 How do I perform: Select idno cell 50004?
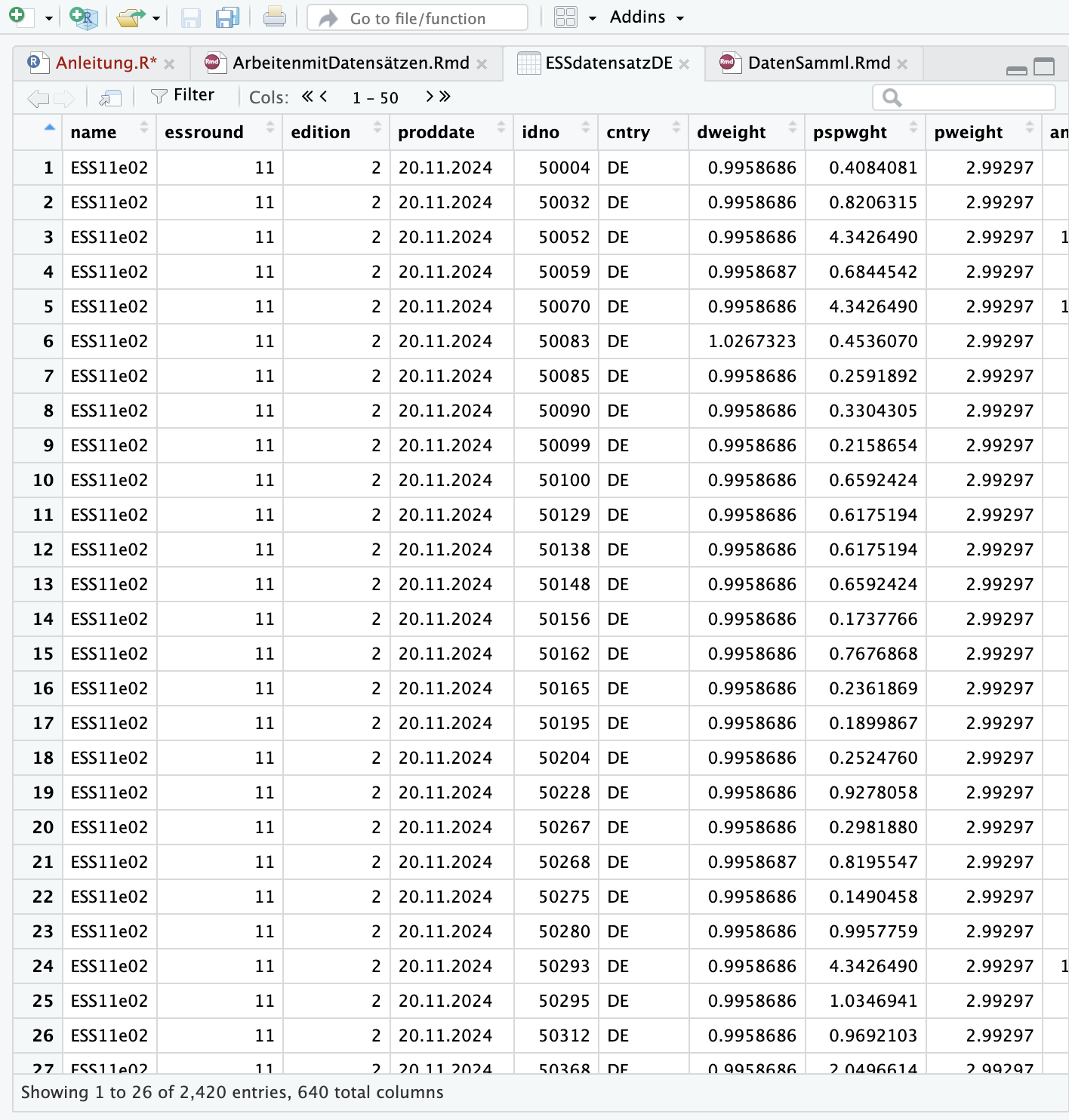[556, 168]
